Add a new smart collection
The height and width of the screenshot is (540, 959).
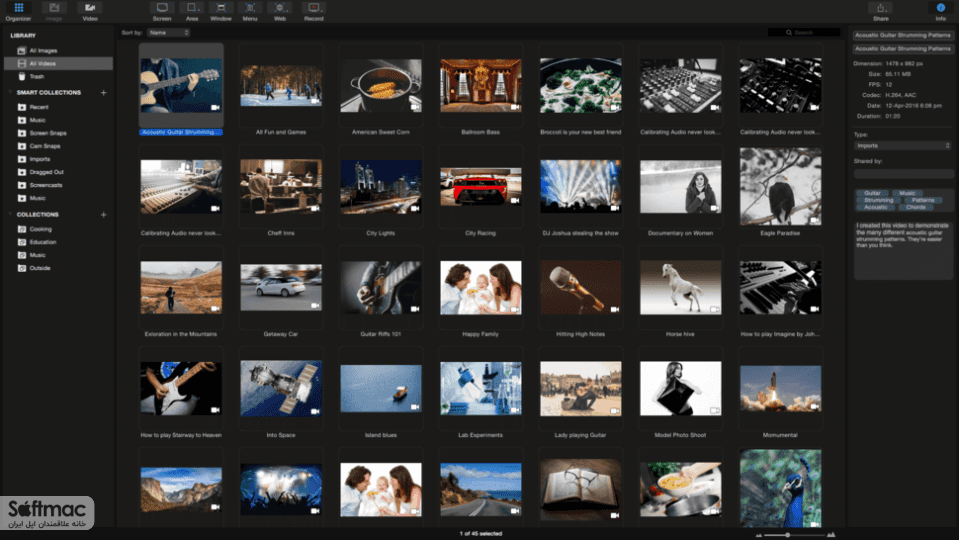[103, 92]
